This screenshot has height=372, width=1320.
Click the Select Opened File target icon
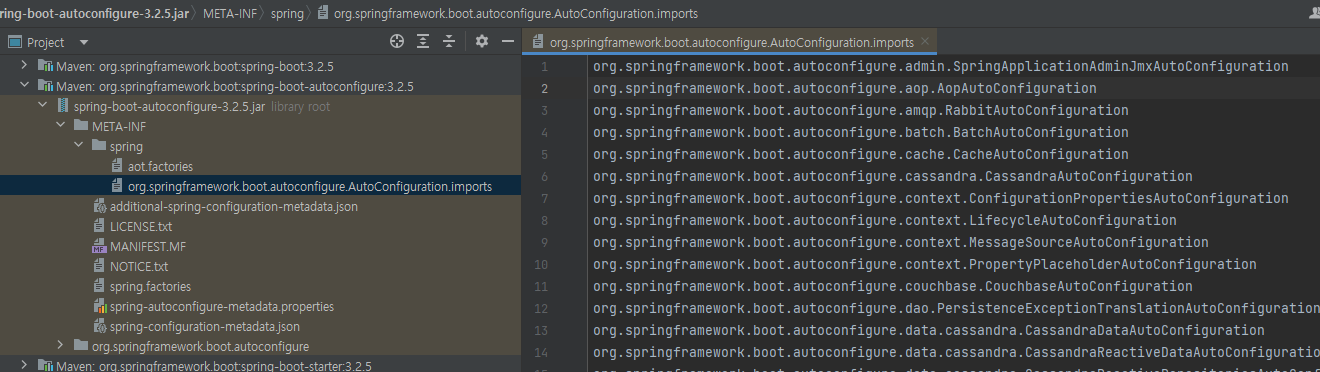click(397, 42)
